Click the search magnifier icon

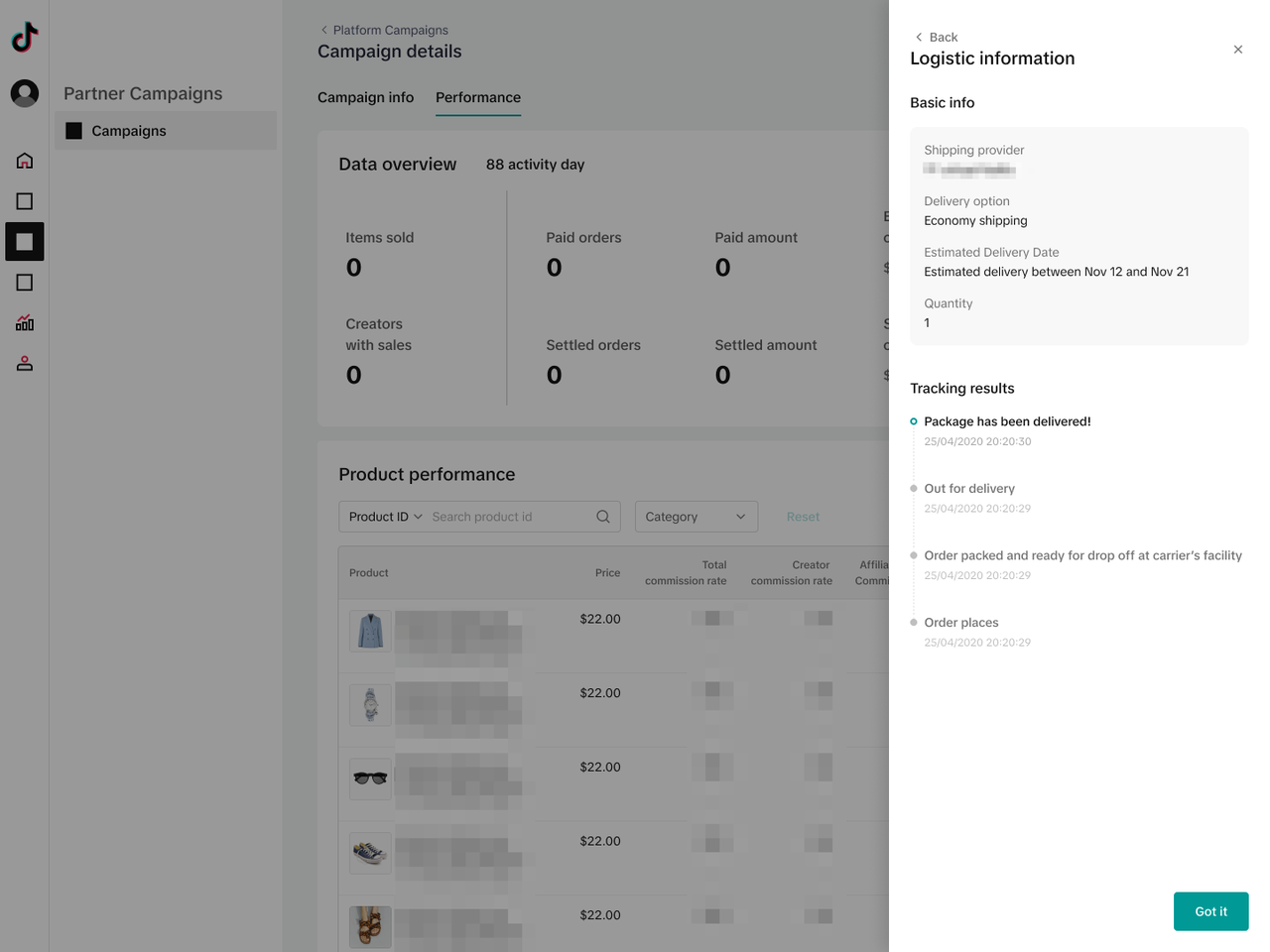[602, 517]
